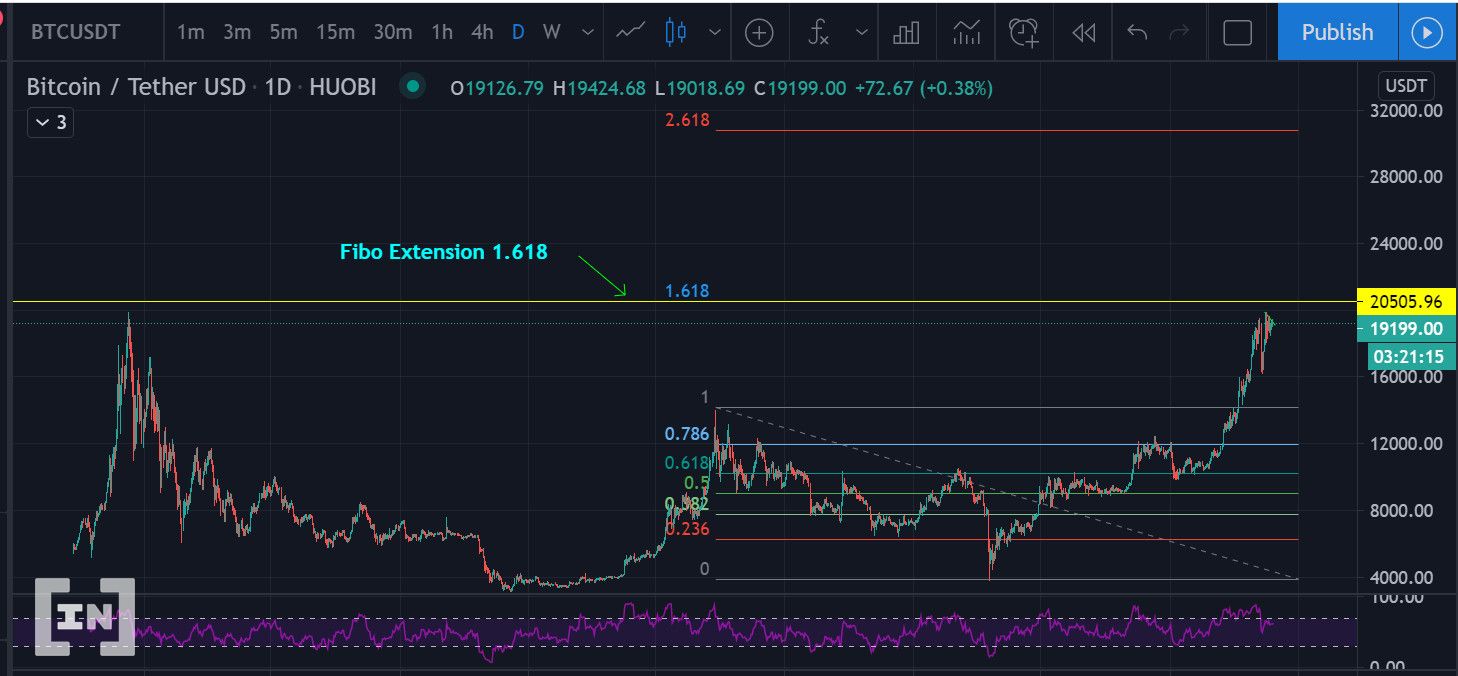Open the stream play icon beside Publish
Image resolution: width=1458 pixels, height=676 pixels.
(1426, 32)
